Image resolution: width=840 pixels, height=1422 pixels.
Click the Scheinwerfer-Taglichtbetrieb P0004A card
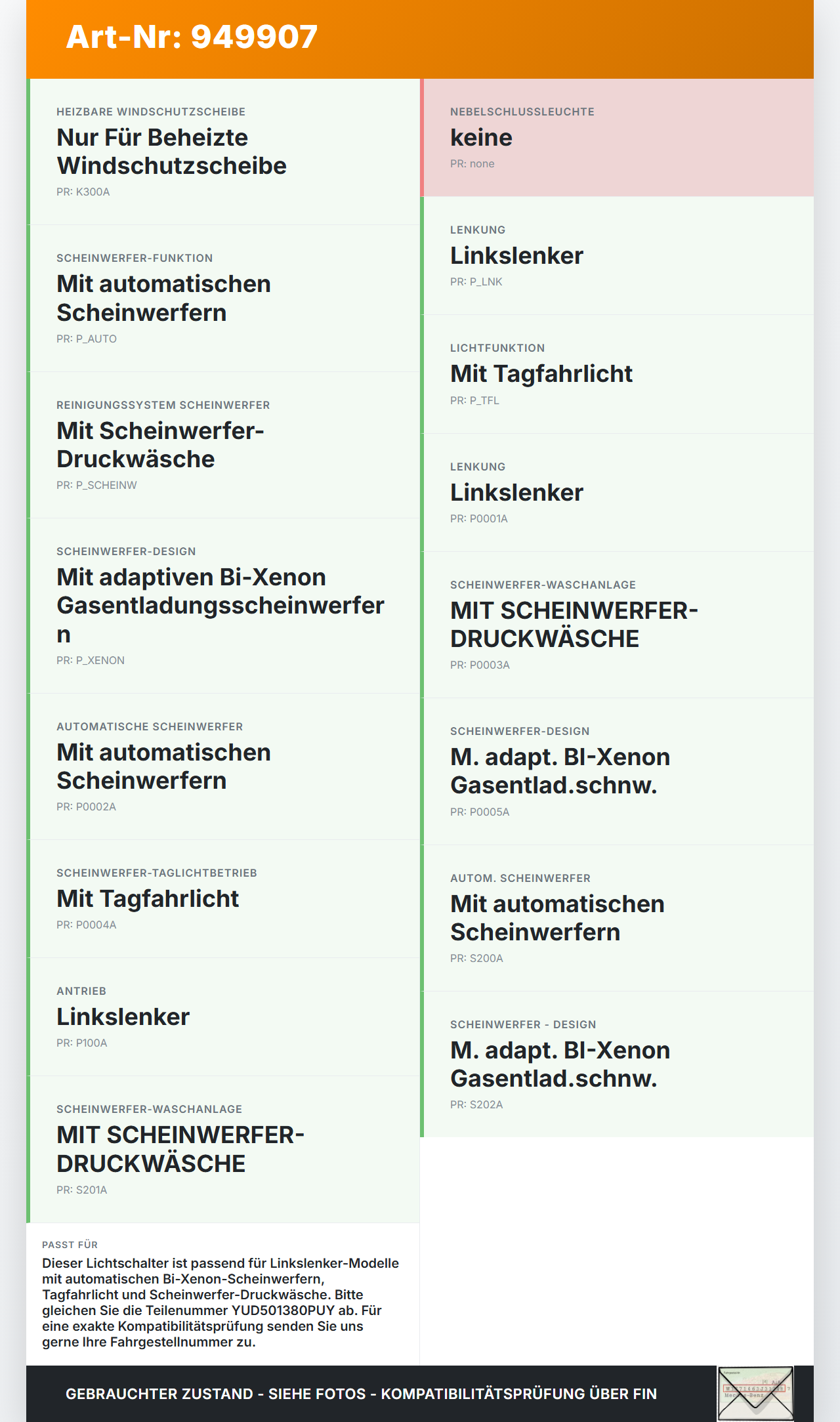click(x=223, y=899)
